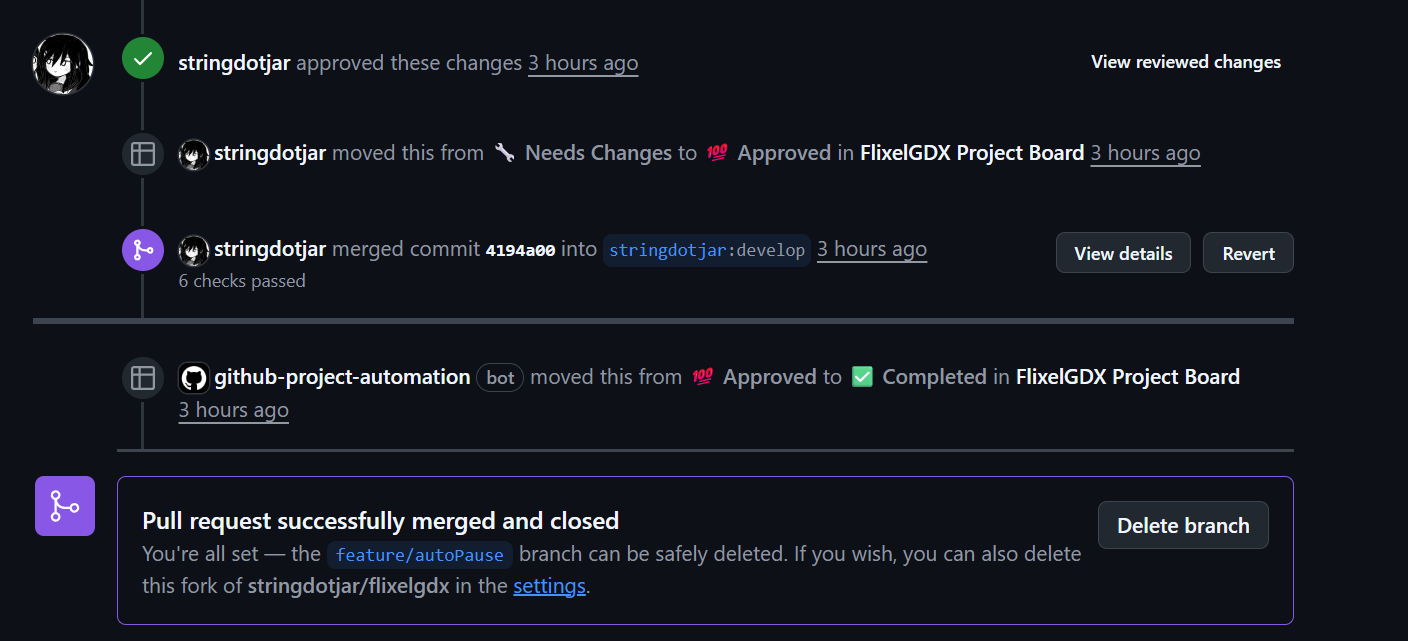Click the project board icon beside Needs Changes event
The height and width of the screenshot is (641, 1408).
pos(143,154)
